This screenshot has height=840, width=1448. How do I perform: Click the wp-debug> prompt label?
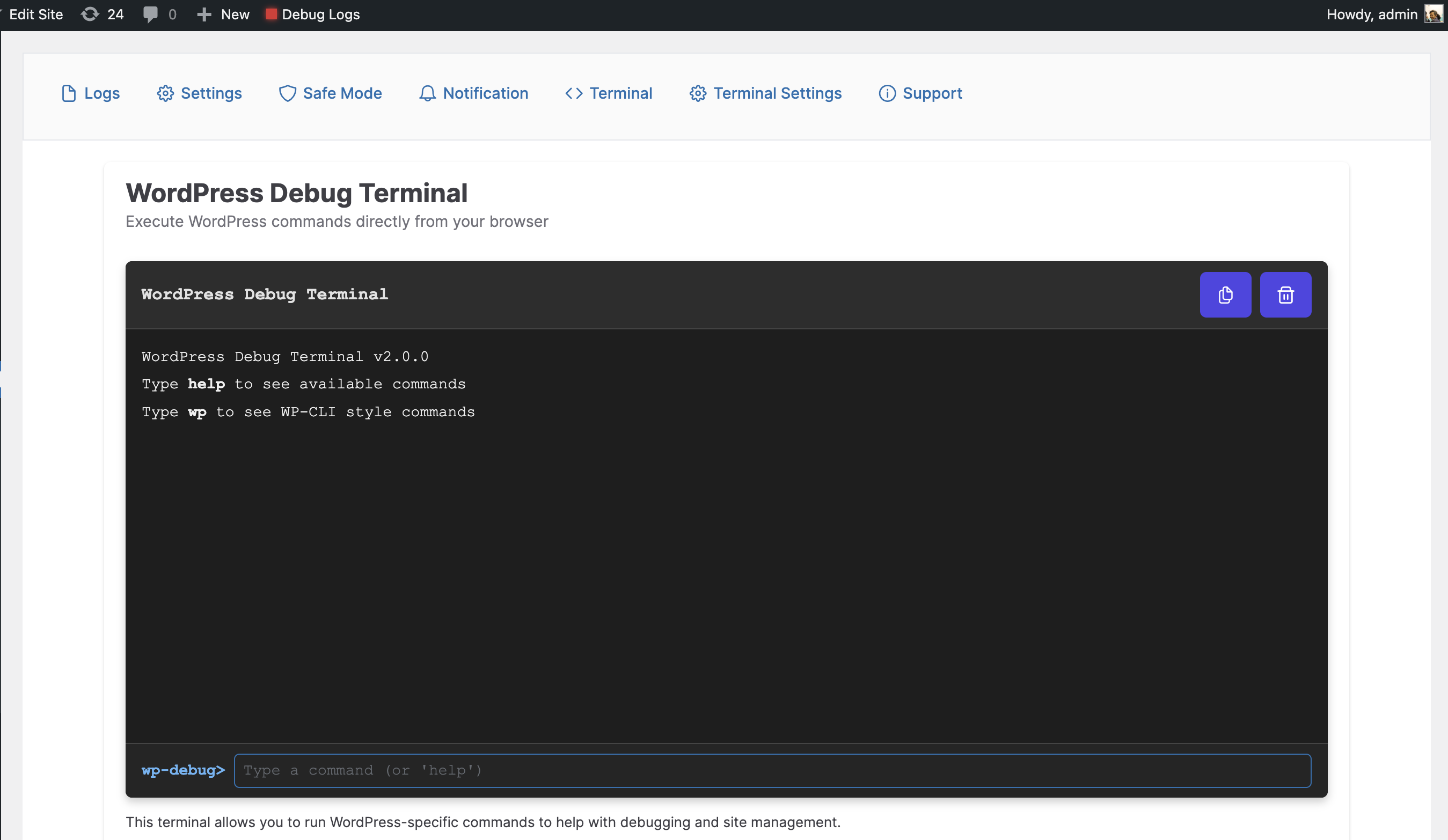[184, 770]
